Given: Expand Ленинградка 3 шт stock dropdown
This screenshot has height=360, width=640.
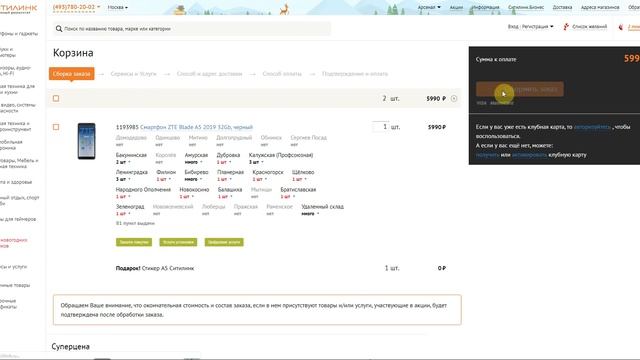Looking at the screenshot, I should [123, 179].
